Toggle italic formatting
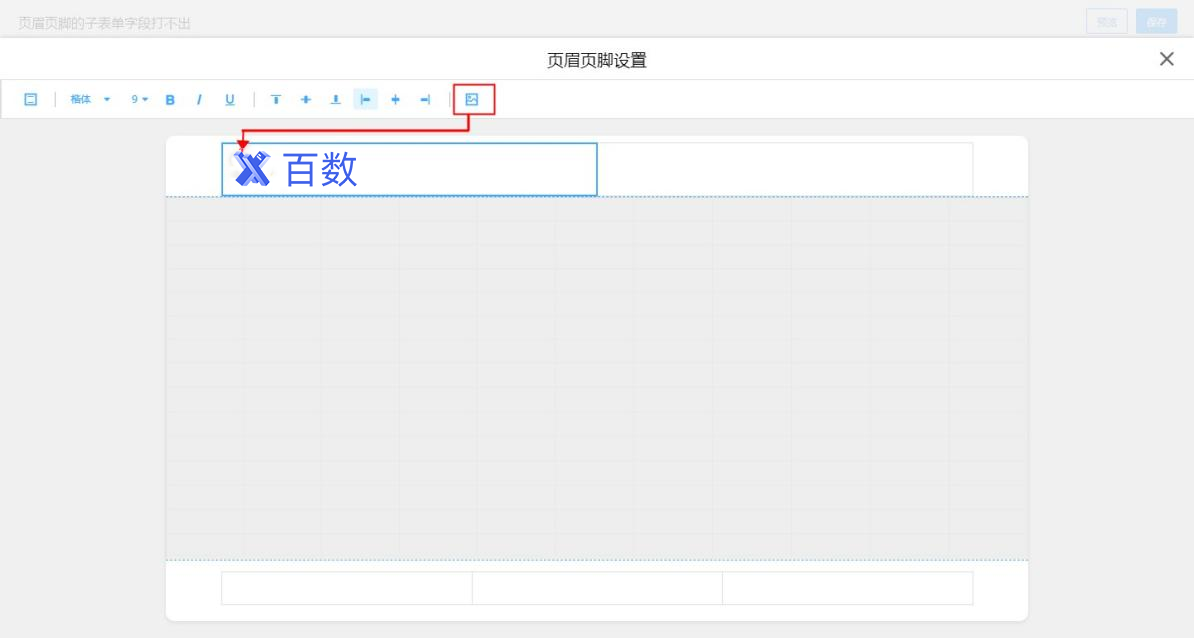This screenshot has width=1194, height=638. [199, 99]
